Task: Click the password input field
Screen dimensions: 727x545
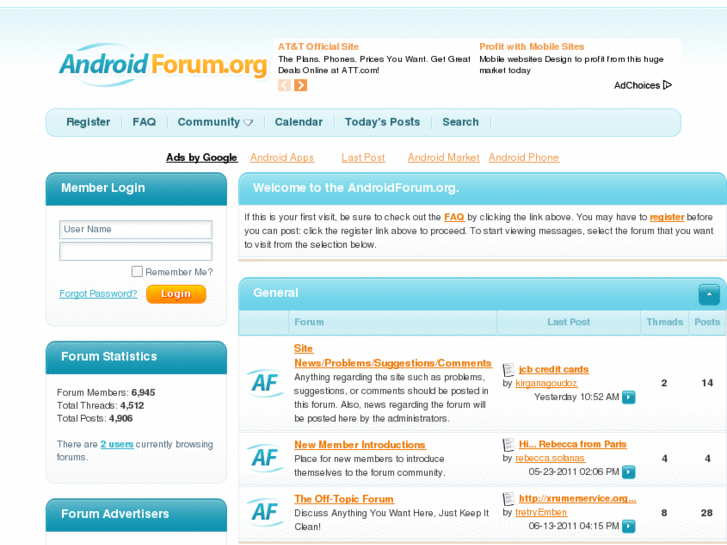Action: coord(136,251)
